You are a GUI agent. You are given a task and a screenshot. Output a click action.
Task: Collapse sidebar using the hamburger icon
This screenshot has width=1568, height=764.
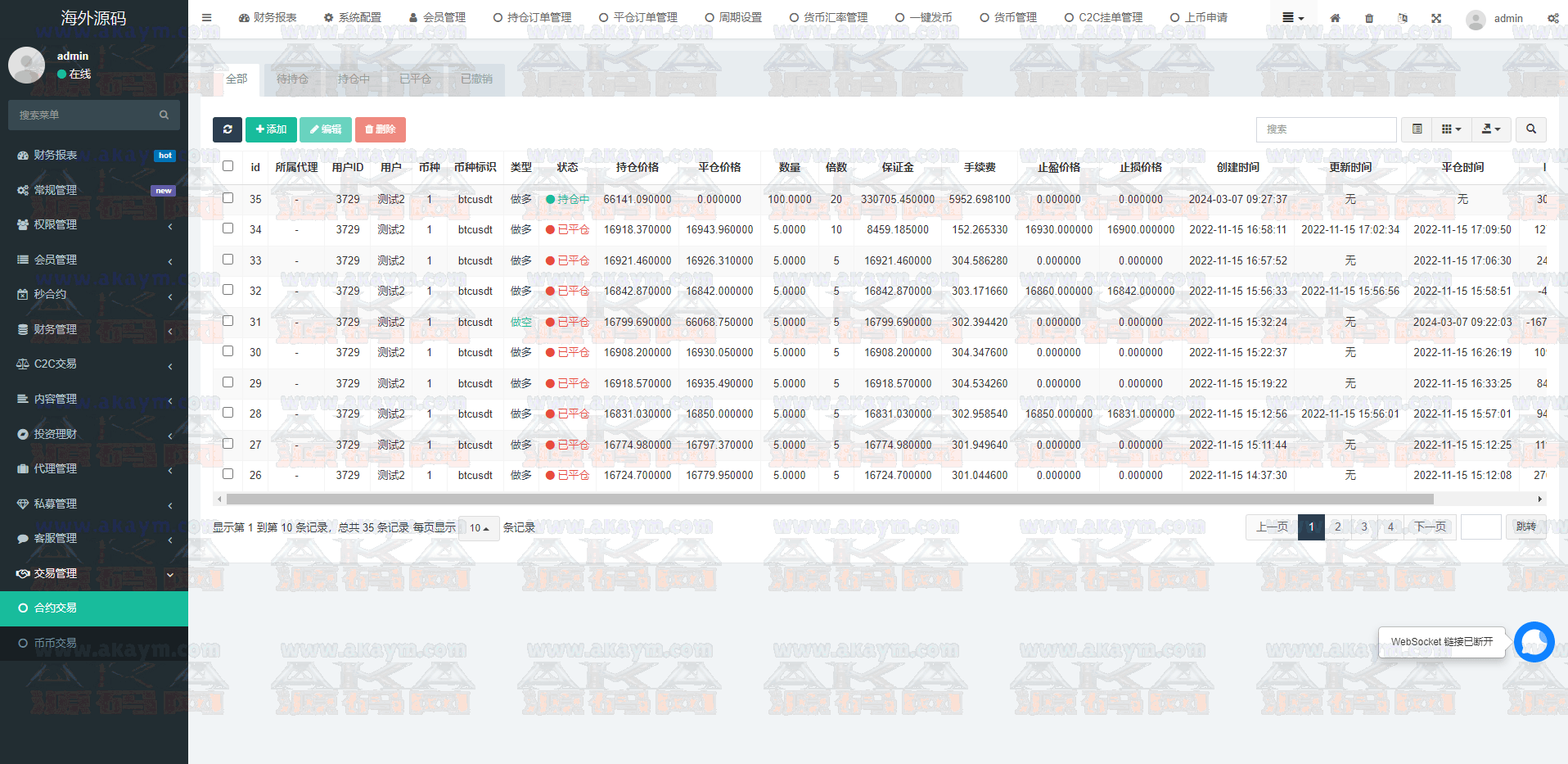[206, 17]
